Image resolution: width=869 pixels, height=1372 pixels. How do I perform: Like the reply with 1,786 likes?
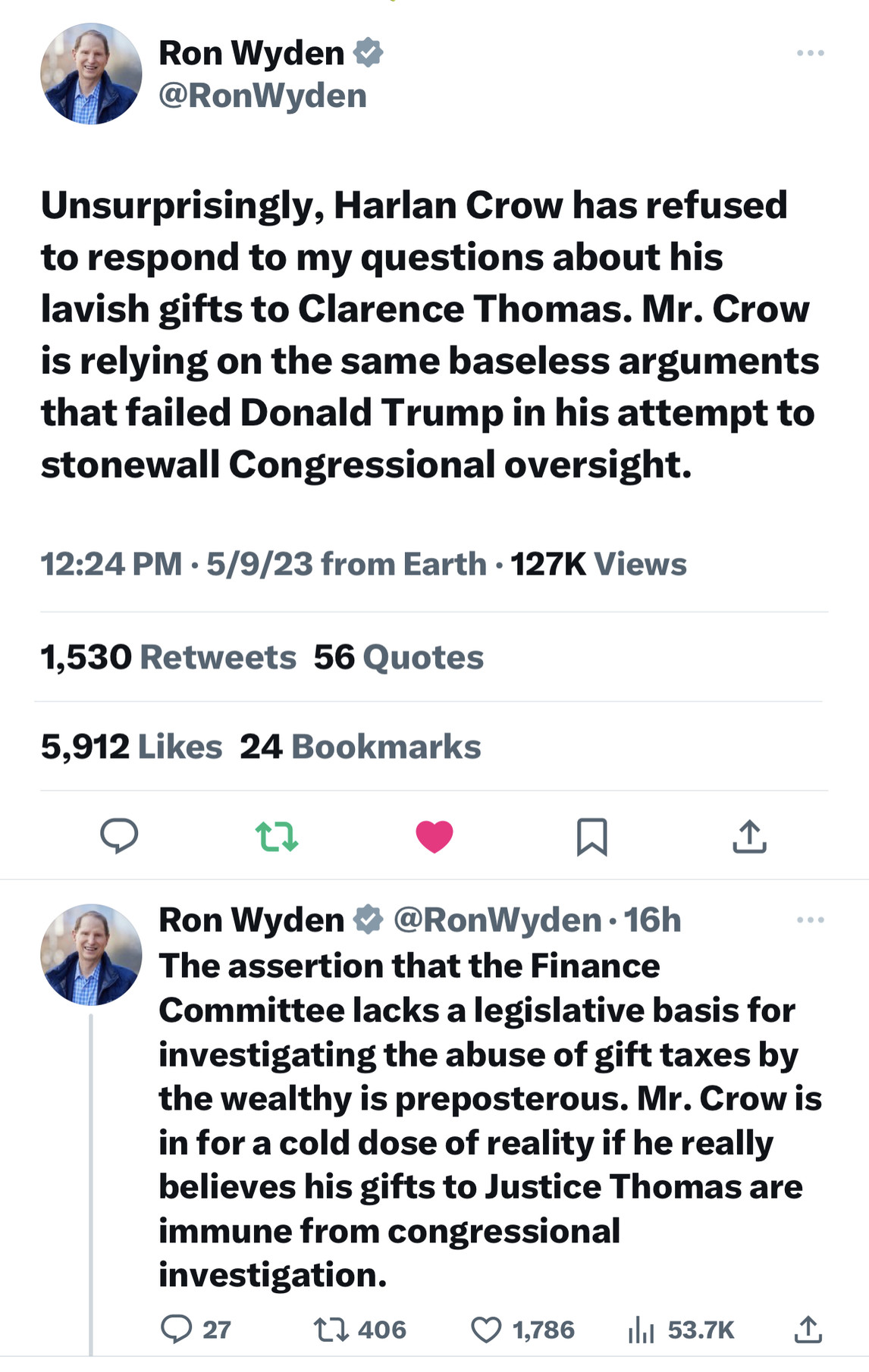pyautogui.click(x=486, y=1330)
